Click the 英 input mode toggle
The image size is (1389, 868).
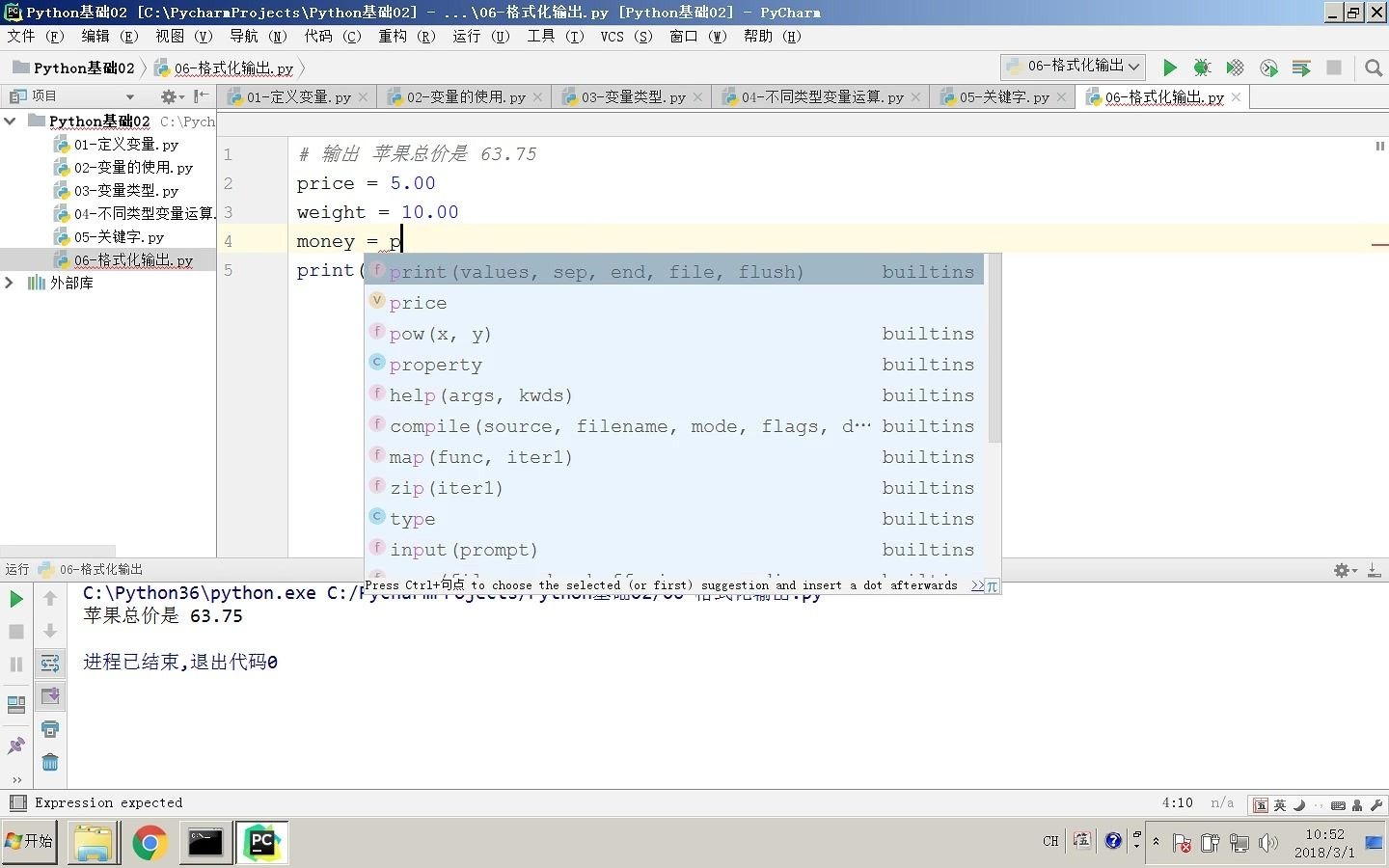[1280, 804]
